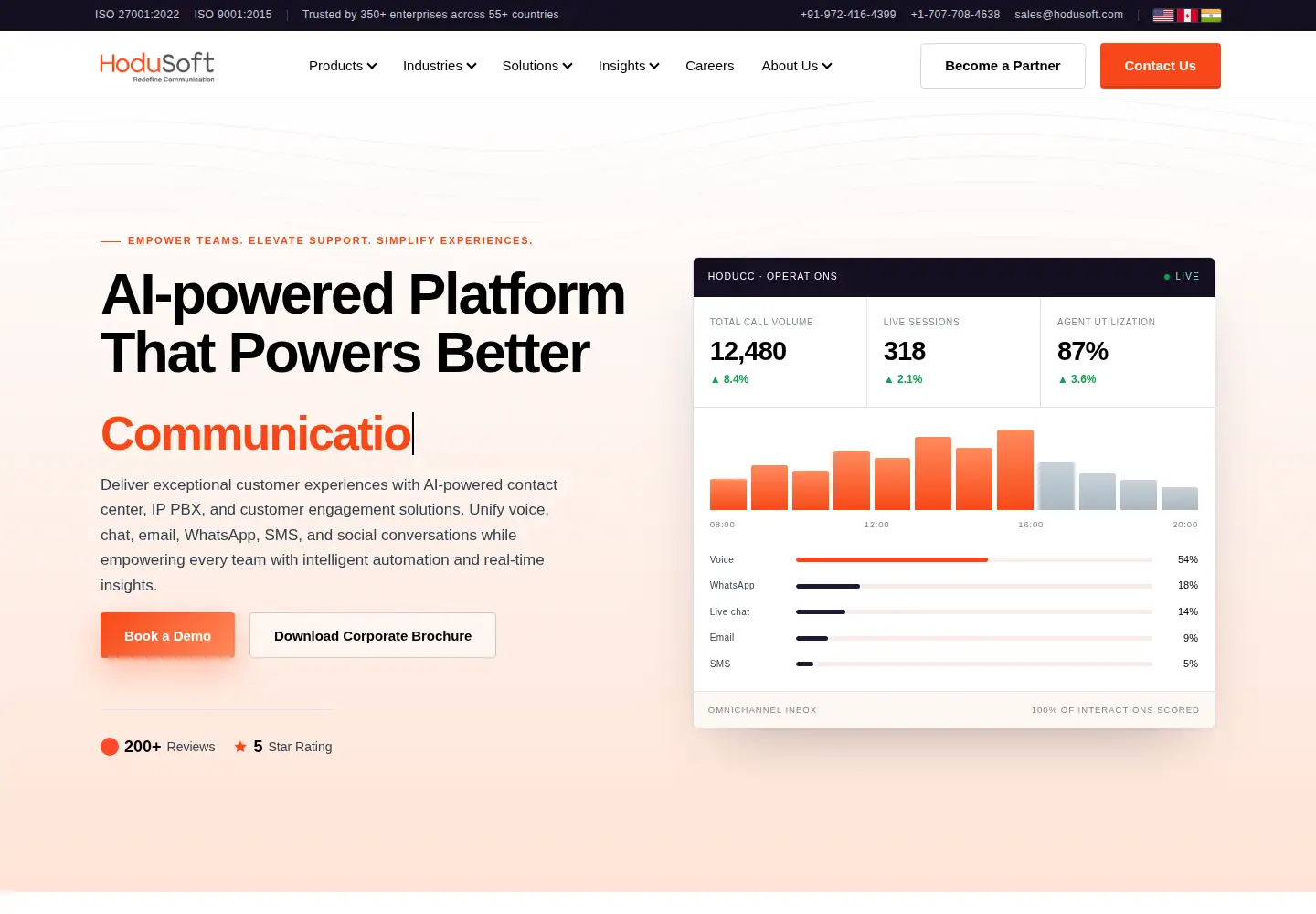The height and width of the screenshot is (914, 1316).
Task: Click the Live chat progress bar
Action: click(973, 611)
